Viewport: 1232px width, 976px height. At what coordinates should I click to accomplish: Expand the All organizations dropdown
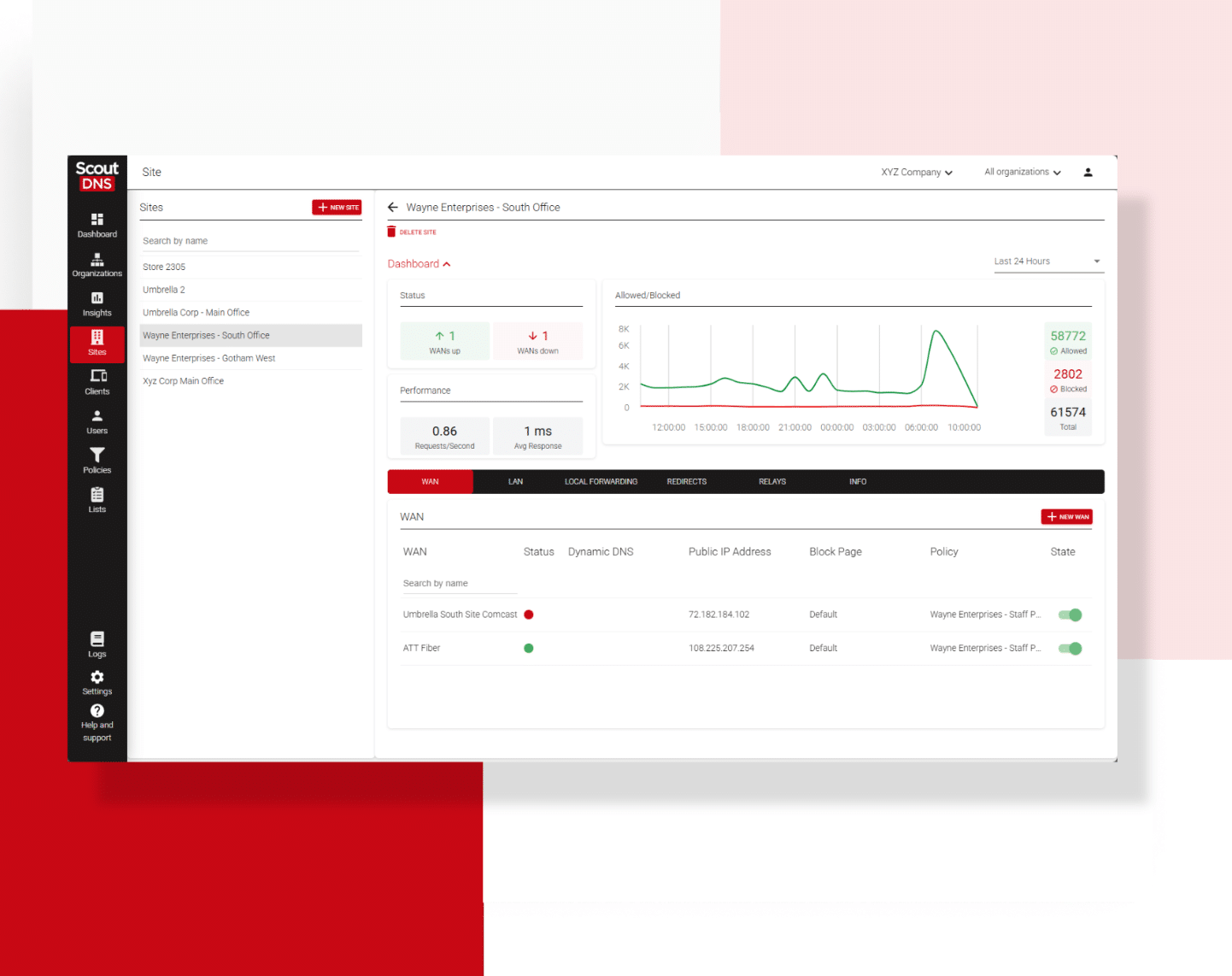coord(1022,172)
